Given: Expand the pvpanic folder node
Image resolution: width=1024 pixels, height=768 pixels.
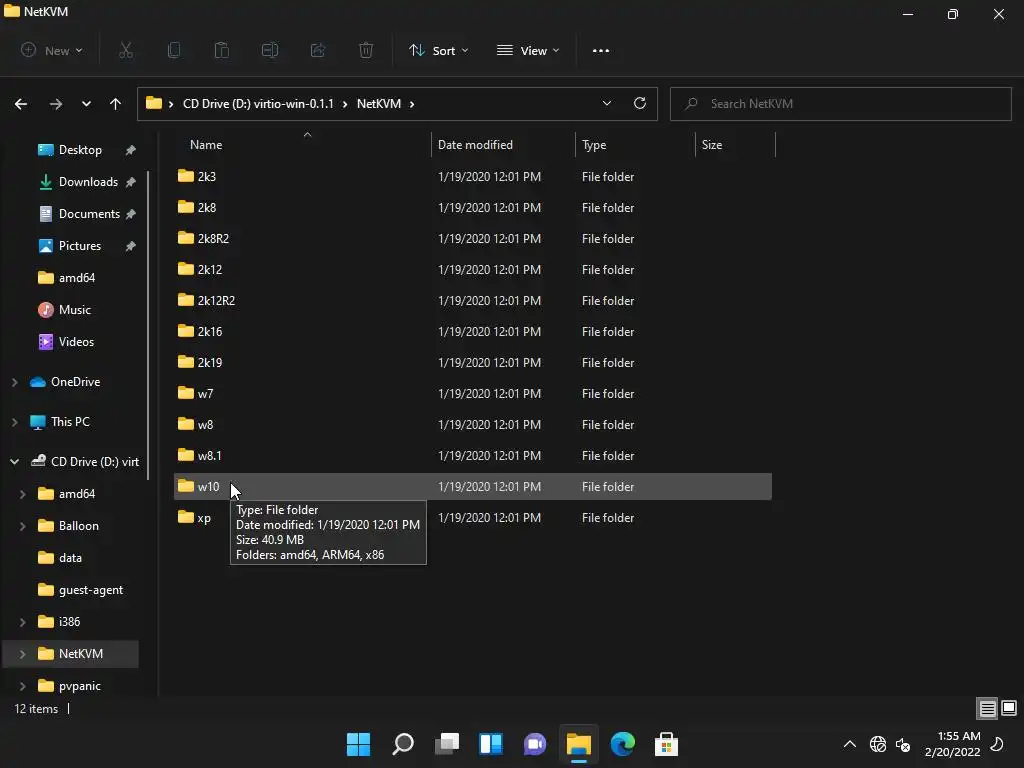Looking at the screenshot, I should [x=22, y=686].
